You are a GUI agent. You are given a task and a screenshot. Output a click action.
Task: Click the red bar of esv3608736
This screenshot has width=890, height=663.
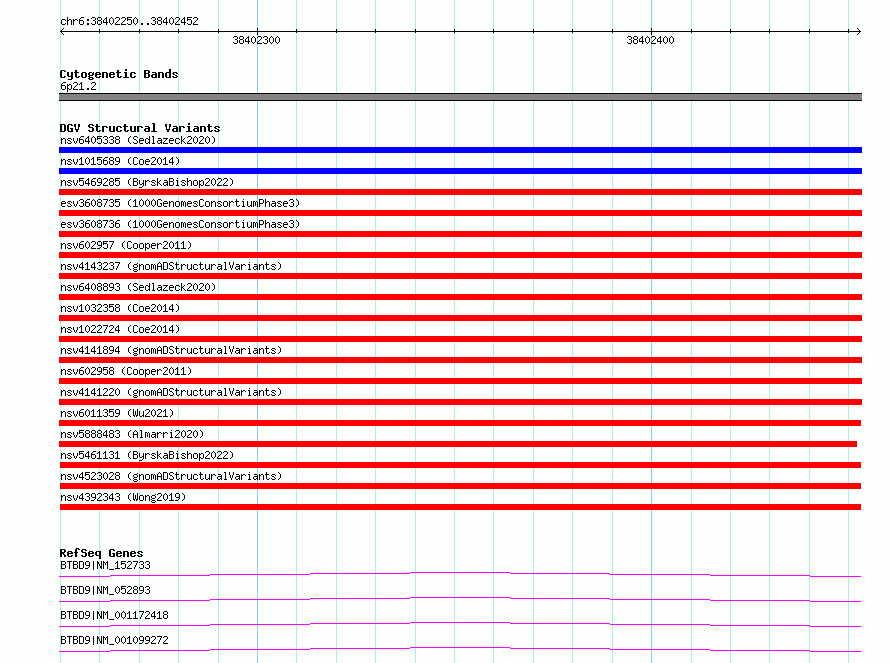[460, 234]
